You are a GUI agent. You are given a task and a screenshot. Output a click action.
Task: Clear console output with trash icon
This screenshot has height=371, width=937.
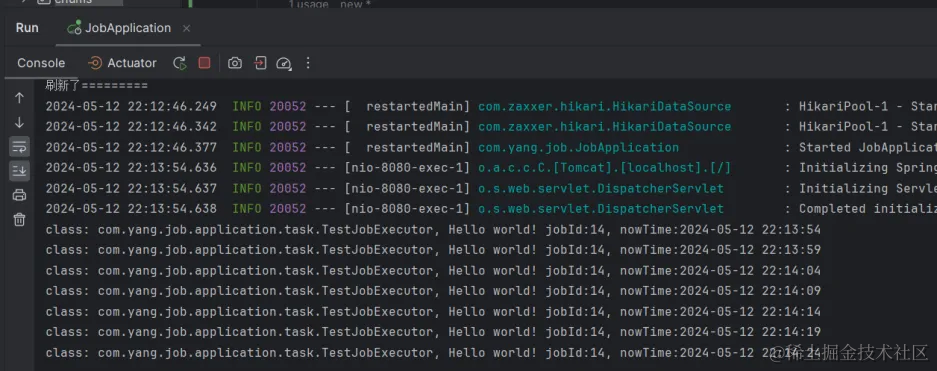(x=19, y=219)
